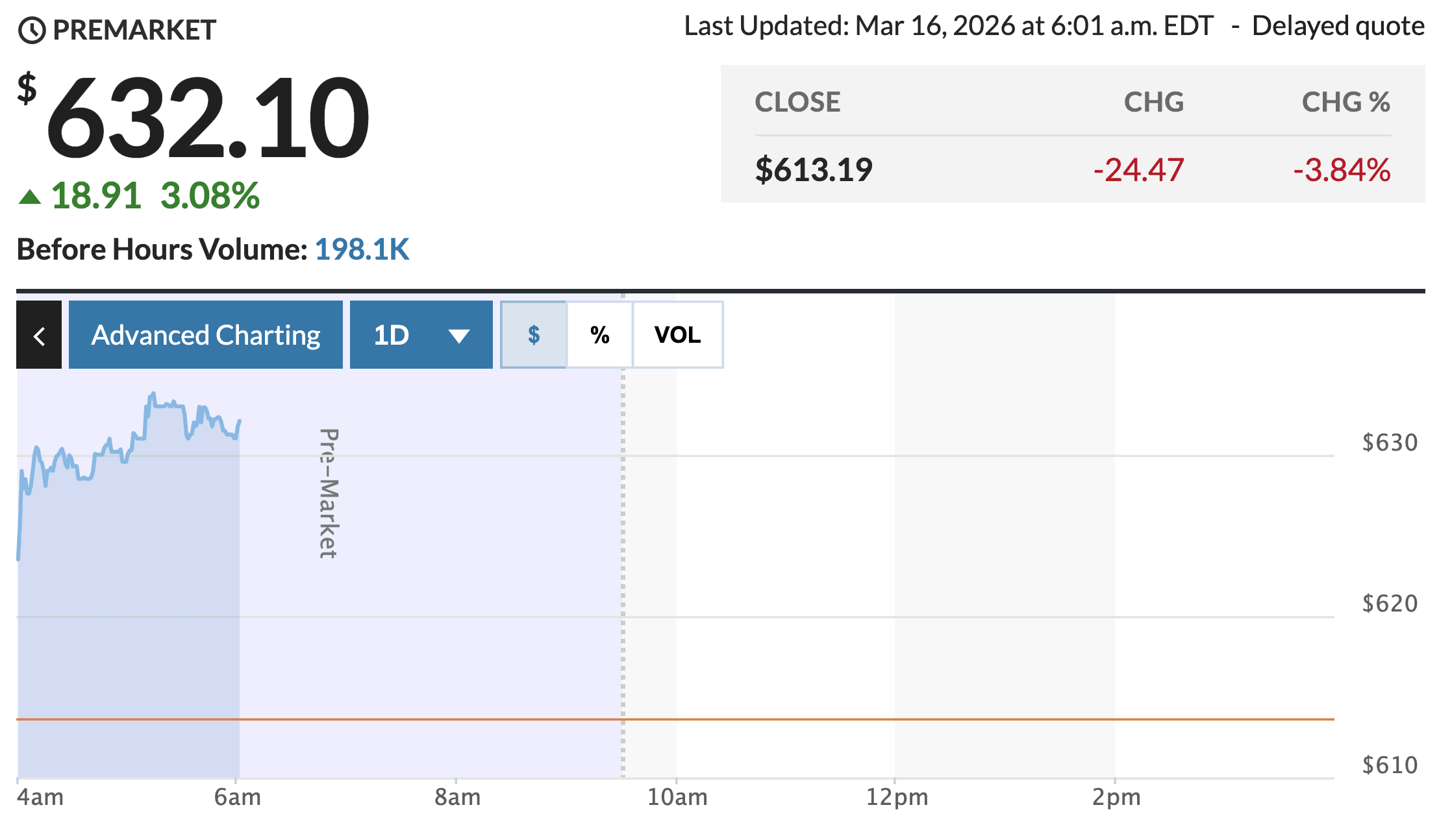The image size is (1439, 840).
Task: Click the Before Hours Volume 198.1K value
Action: coord(362,249)
